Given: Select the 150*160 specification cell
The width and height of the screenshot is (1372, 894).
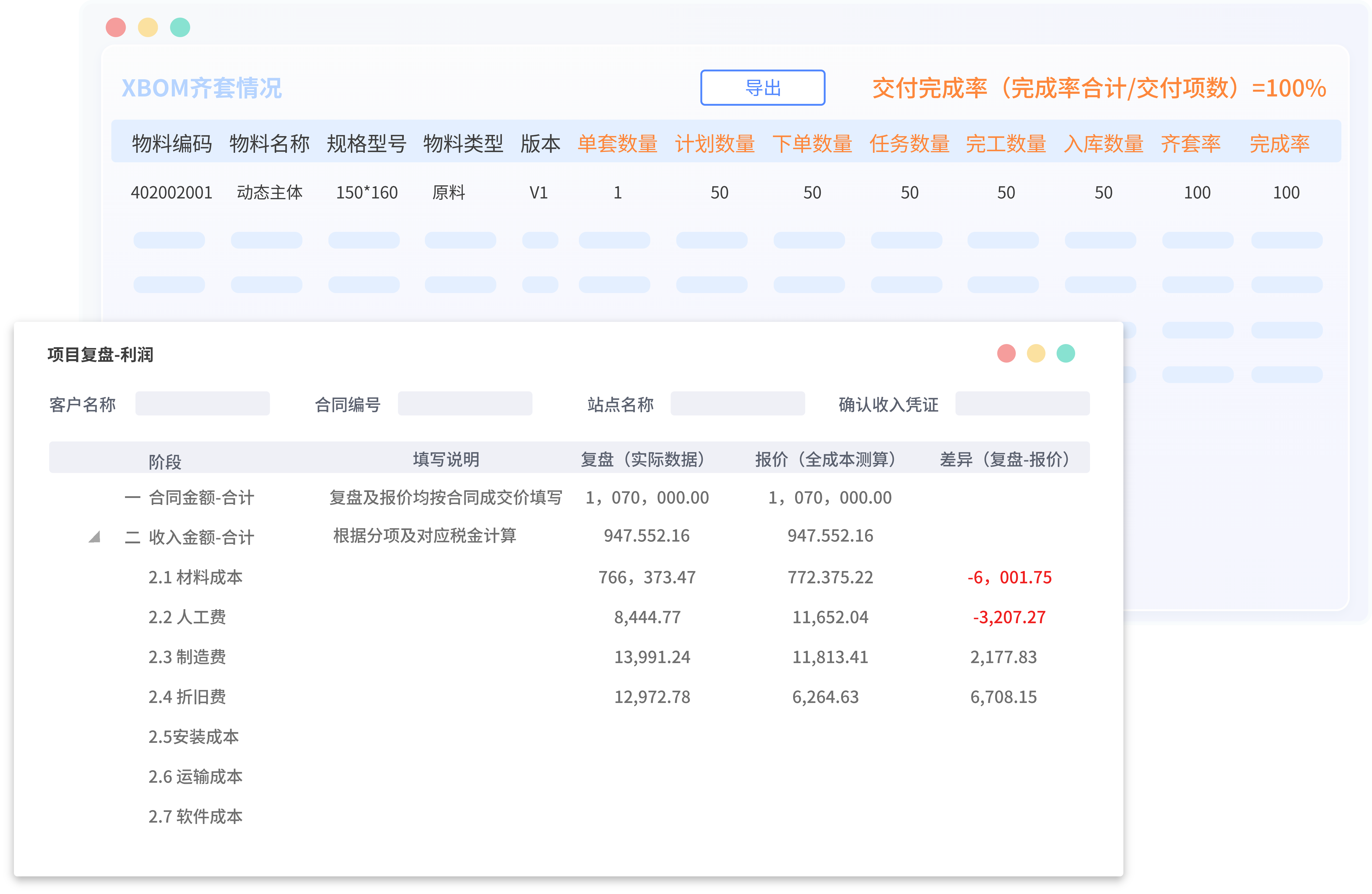Looking at the screenshot, I should click(x=367, y=192).
